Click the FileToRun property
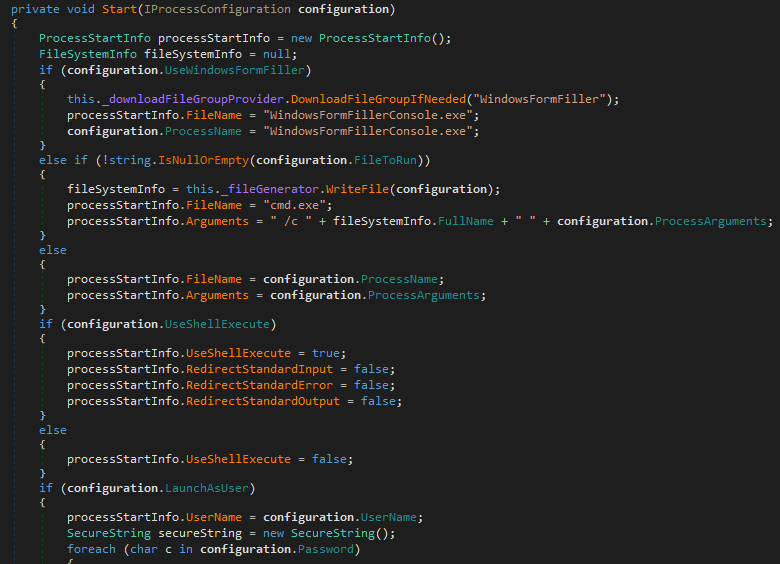The height and width of the screenshot is (564, 780). click(385, 160)
